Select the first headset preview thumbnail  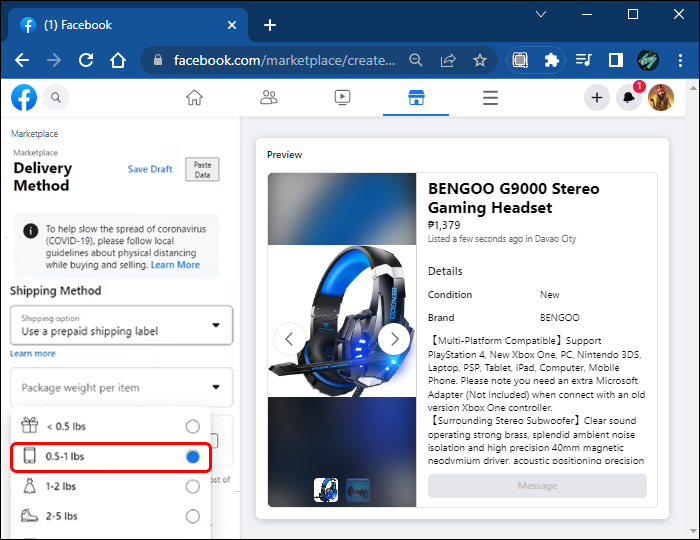pos(326,490)
